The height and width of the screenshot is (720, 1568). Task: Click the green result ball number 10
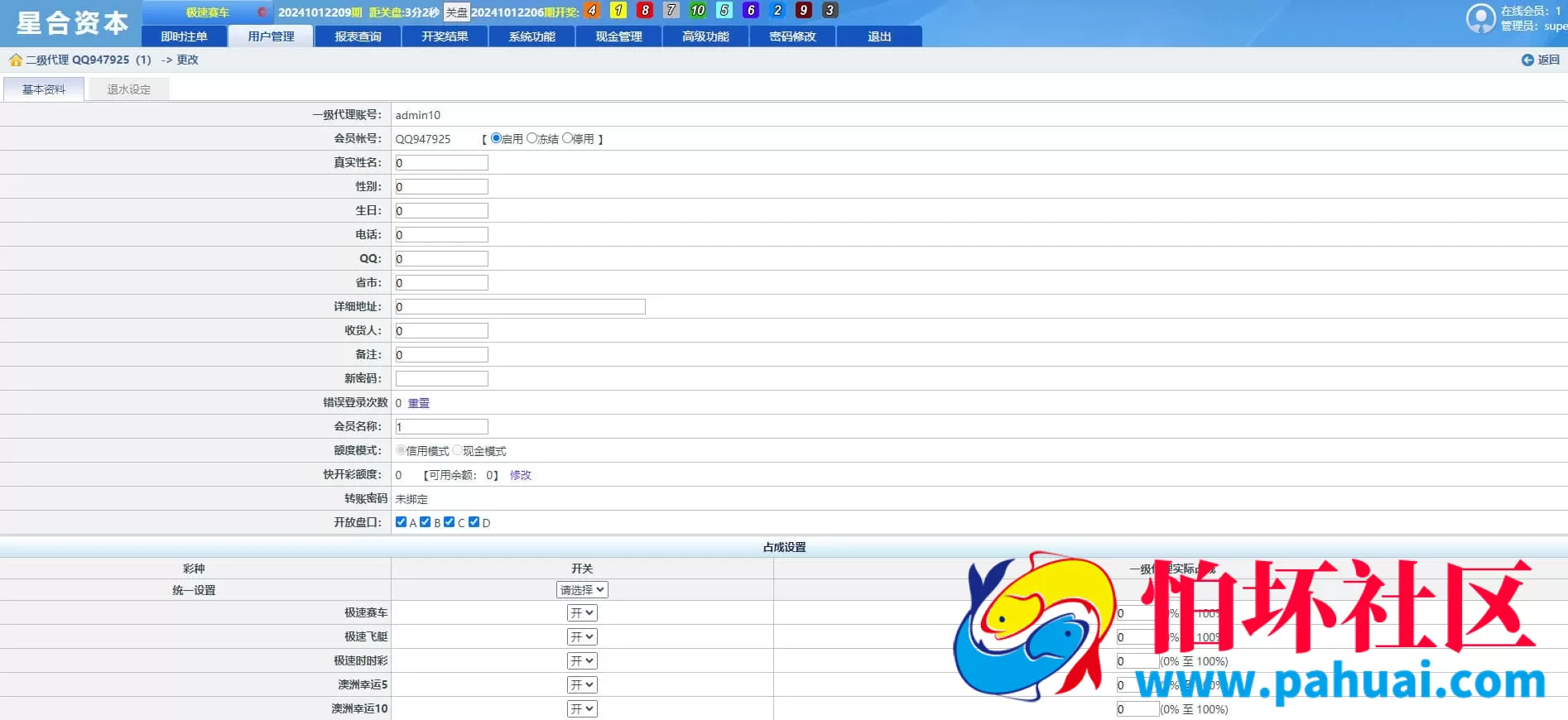coord(698,11)
